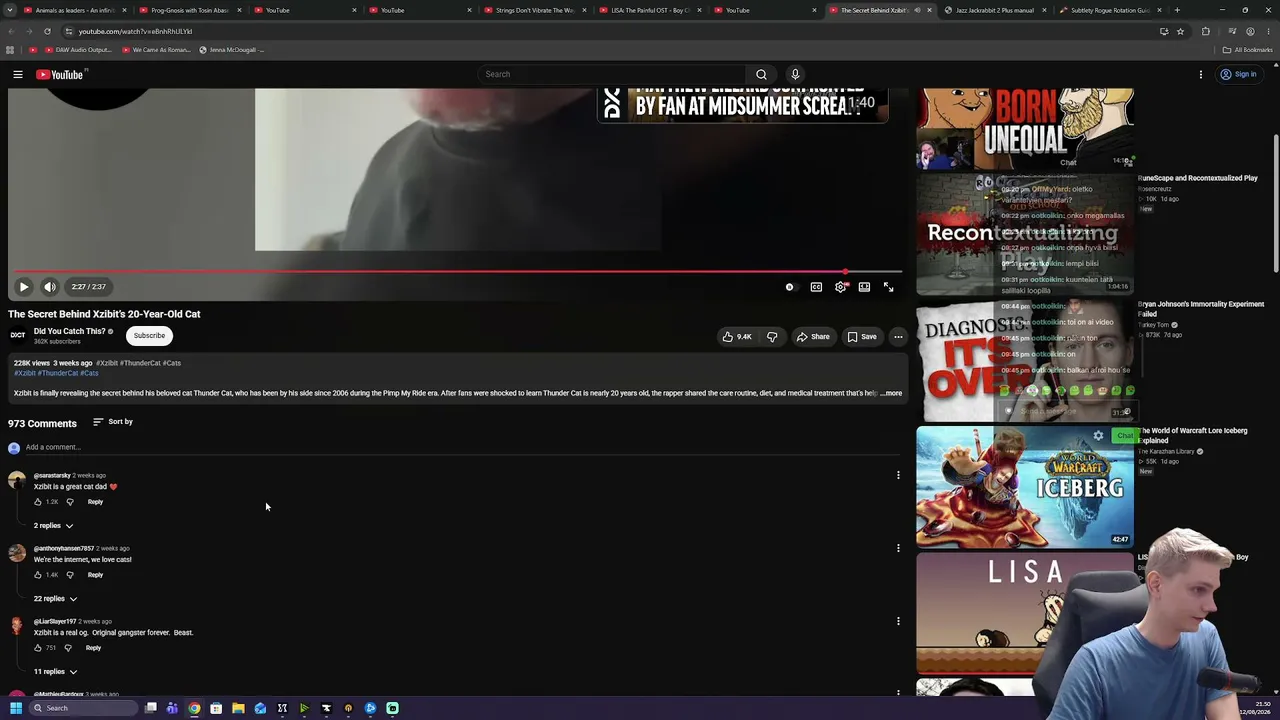
Task: Open YouTube settings three-dot menu in header
Action: (1201, 74)
